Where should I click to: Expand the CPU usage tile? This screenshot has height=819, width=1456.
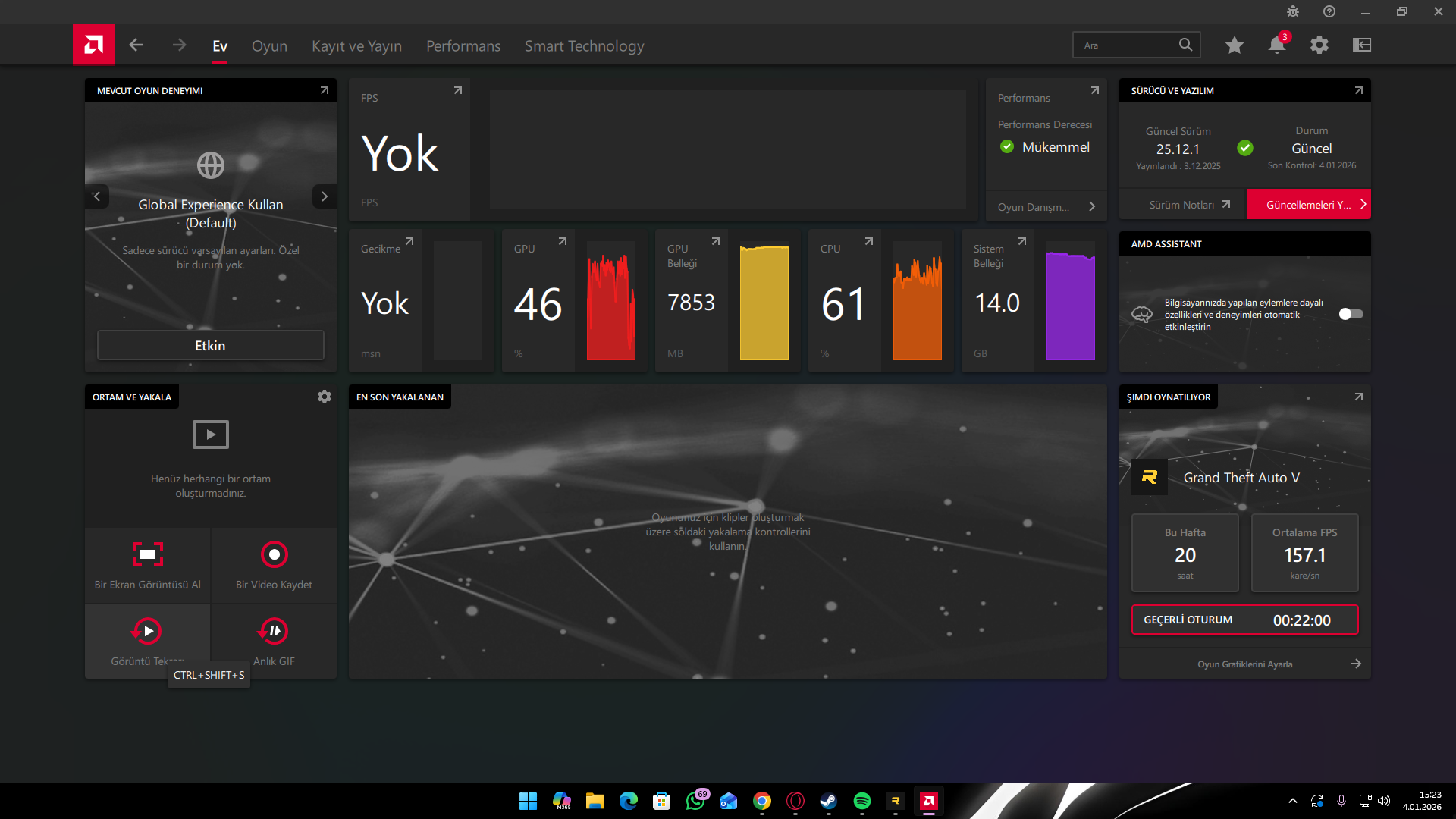(x=869, y=241)
